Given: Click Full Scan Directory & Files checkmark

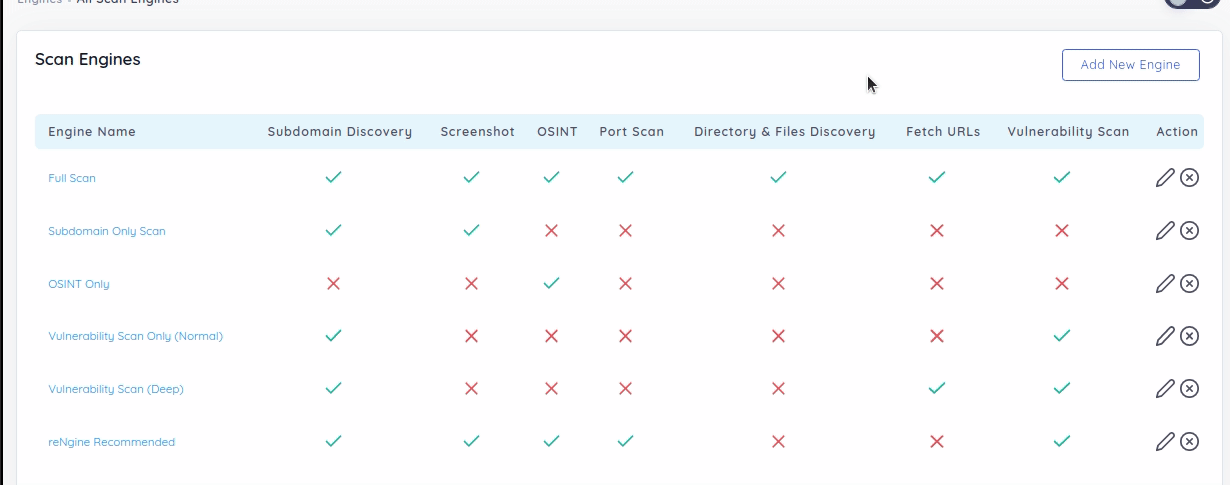Looking at the screenshot, I should 778,178.
